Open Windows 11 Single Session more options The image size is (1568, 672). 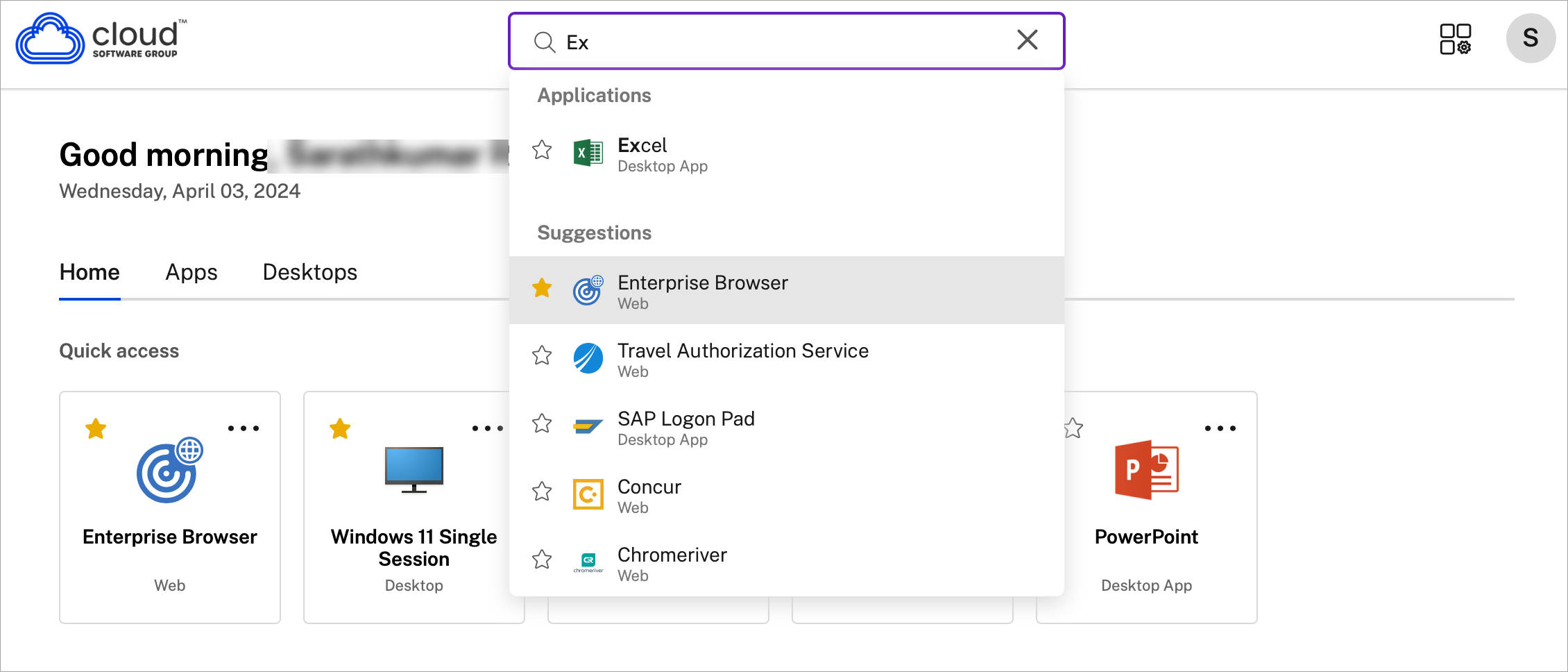[488, 428]
